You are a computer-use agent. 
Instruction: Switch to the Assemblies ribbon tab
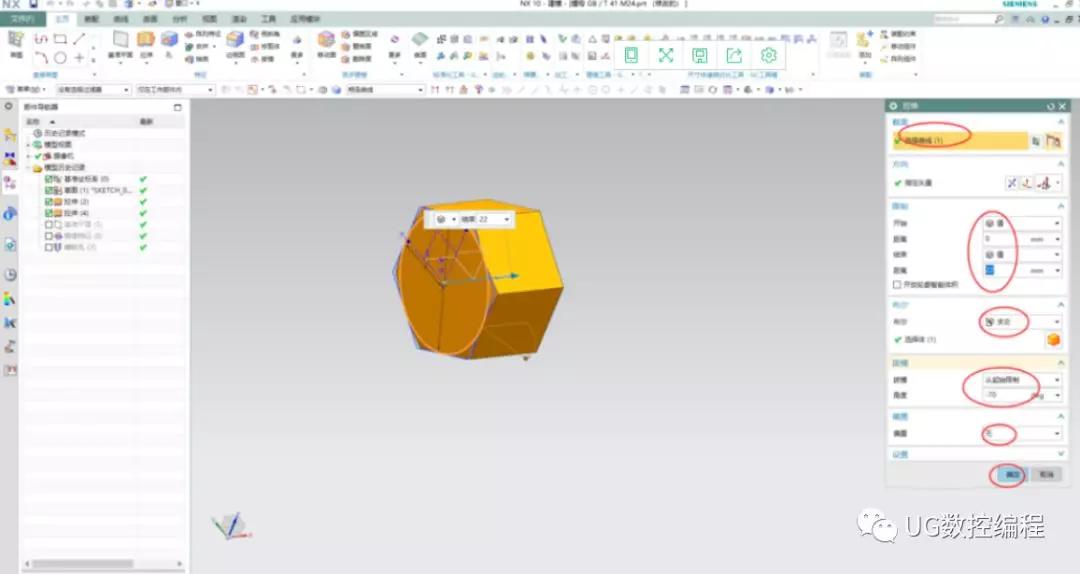91,19
